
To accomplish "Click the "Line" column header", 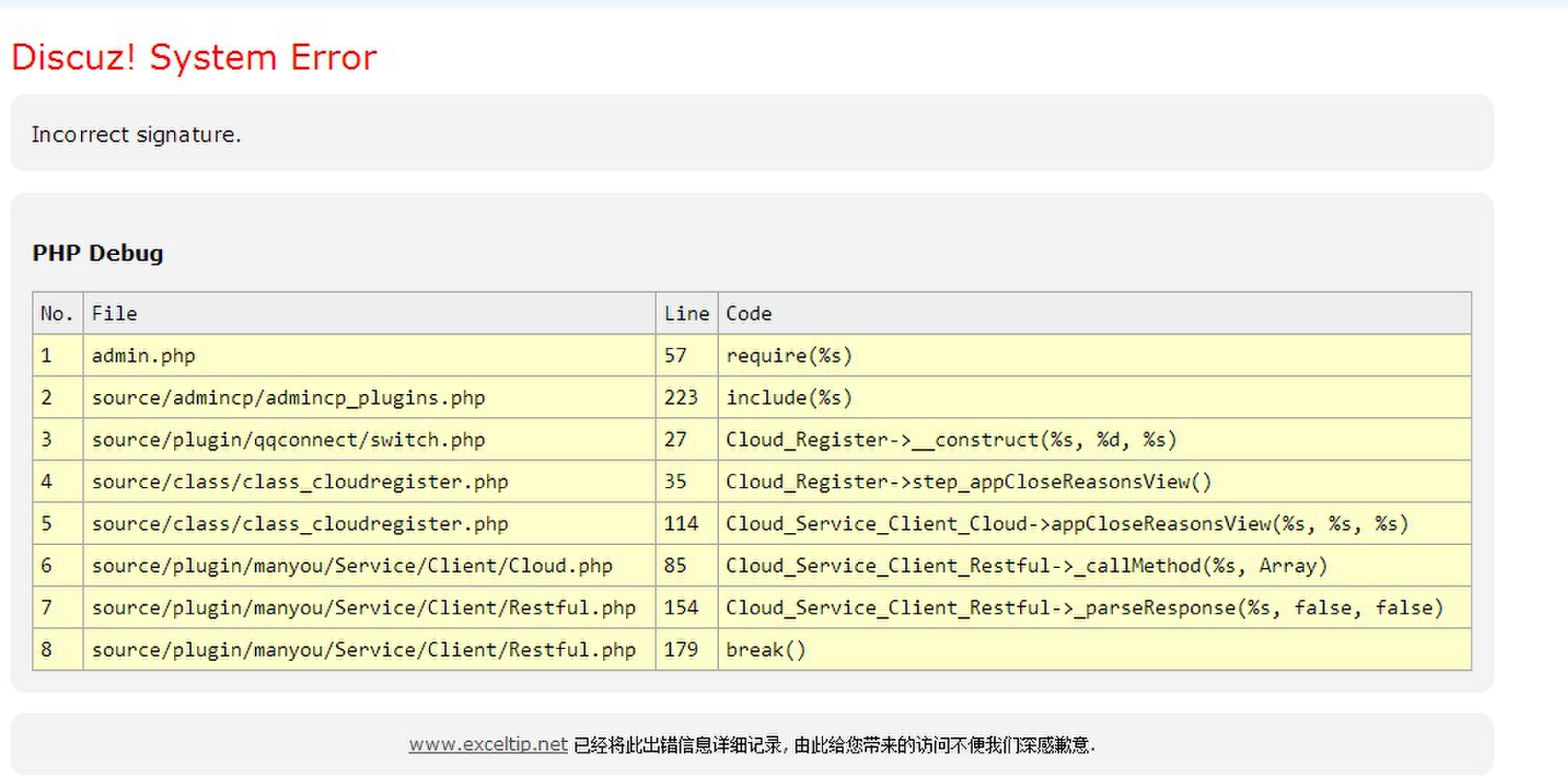I will 687,313.
